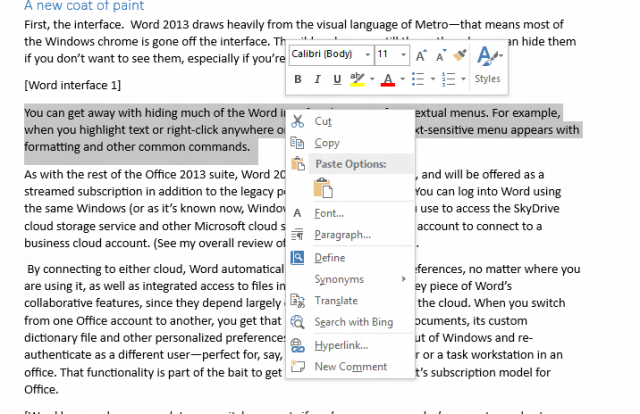Choose Copy from the context menu
Viewport: 640px width, 414px height.
tap(351, 143)
